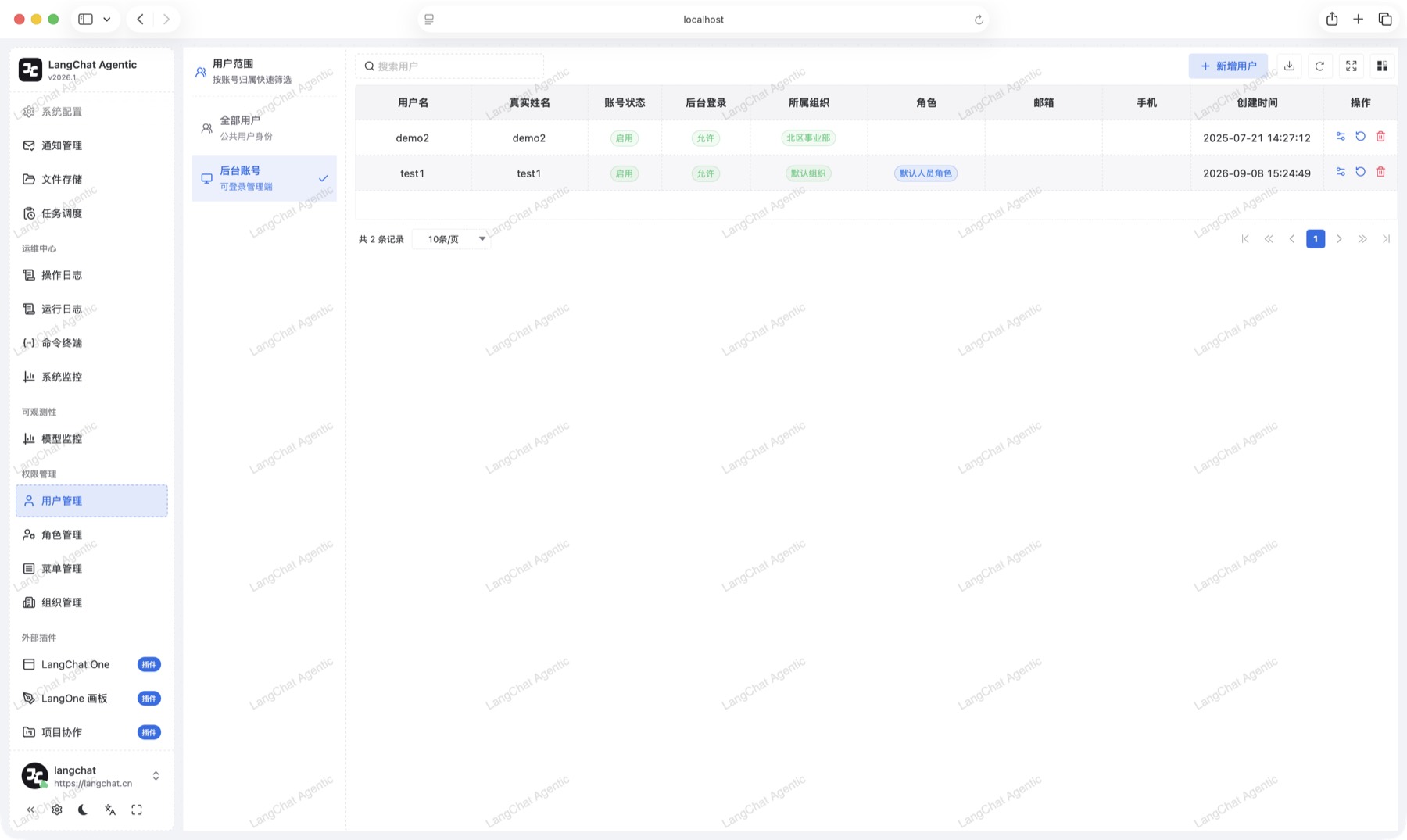Viewport: 1407px width, 840px height.
Task: Click browser back navigation arrow
Action: tap(140, 20)
